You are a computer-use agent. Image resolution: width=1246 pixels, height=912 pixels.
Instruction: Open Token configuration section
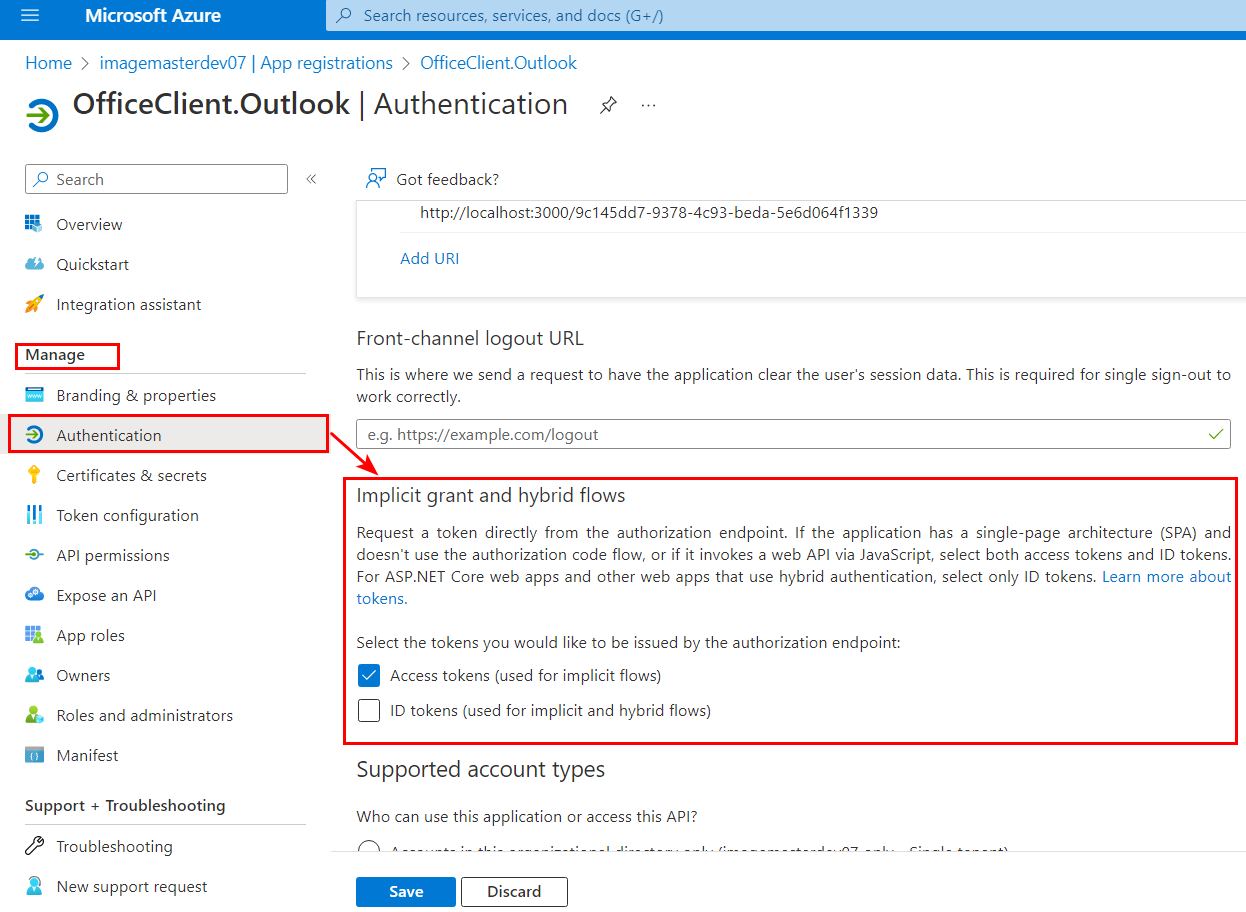tap(127, 515)
